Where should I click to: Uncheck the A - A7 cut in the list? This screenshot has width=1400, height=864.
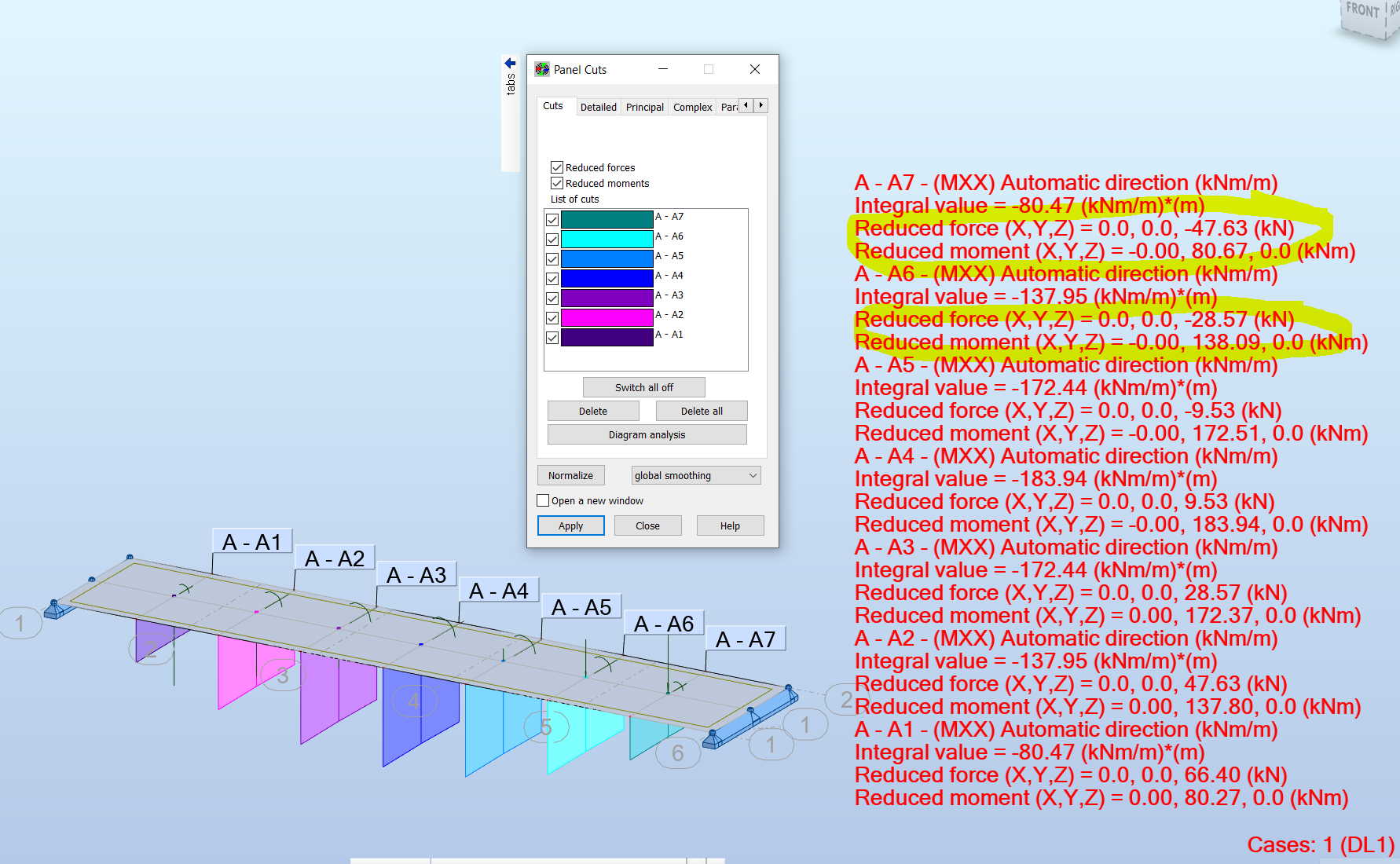[x=552, y=220]
